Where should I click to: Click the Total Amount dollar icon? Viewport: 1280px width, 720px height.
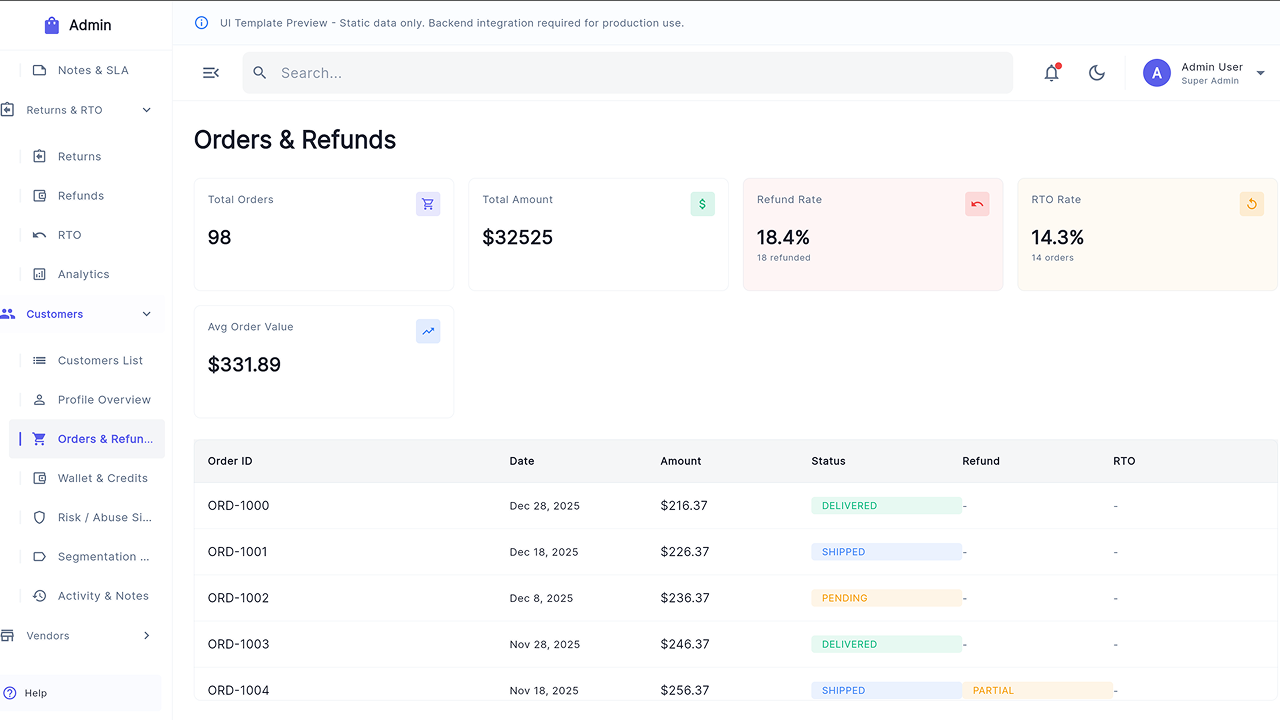point(702,204)
